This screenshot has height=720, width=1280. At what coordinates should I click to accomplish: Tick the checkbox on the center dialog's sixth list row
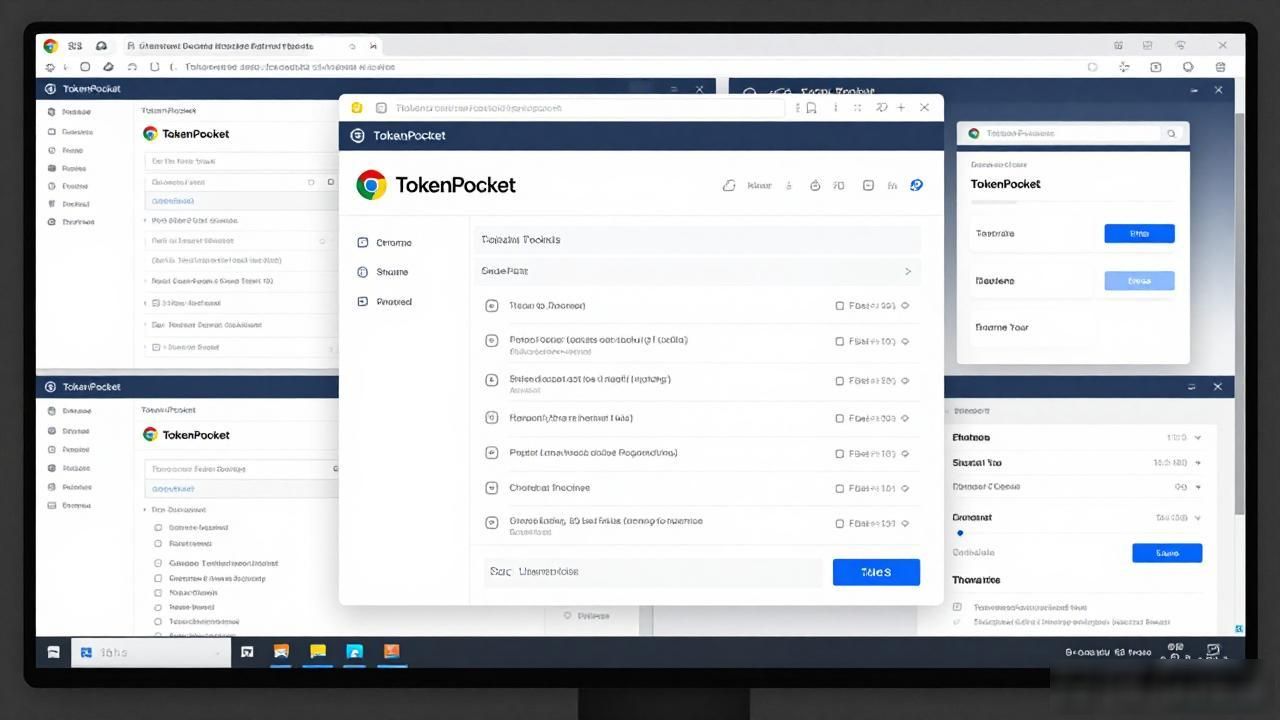pos(840,489)
